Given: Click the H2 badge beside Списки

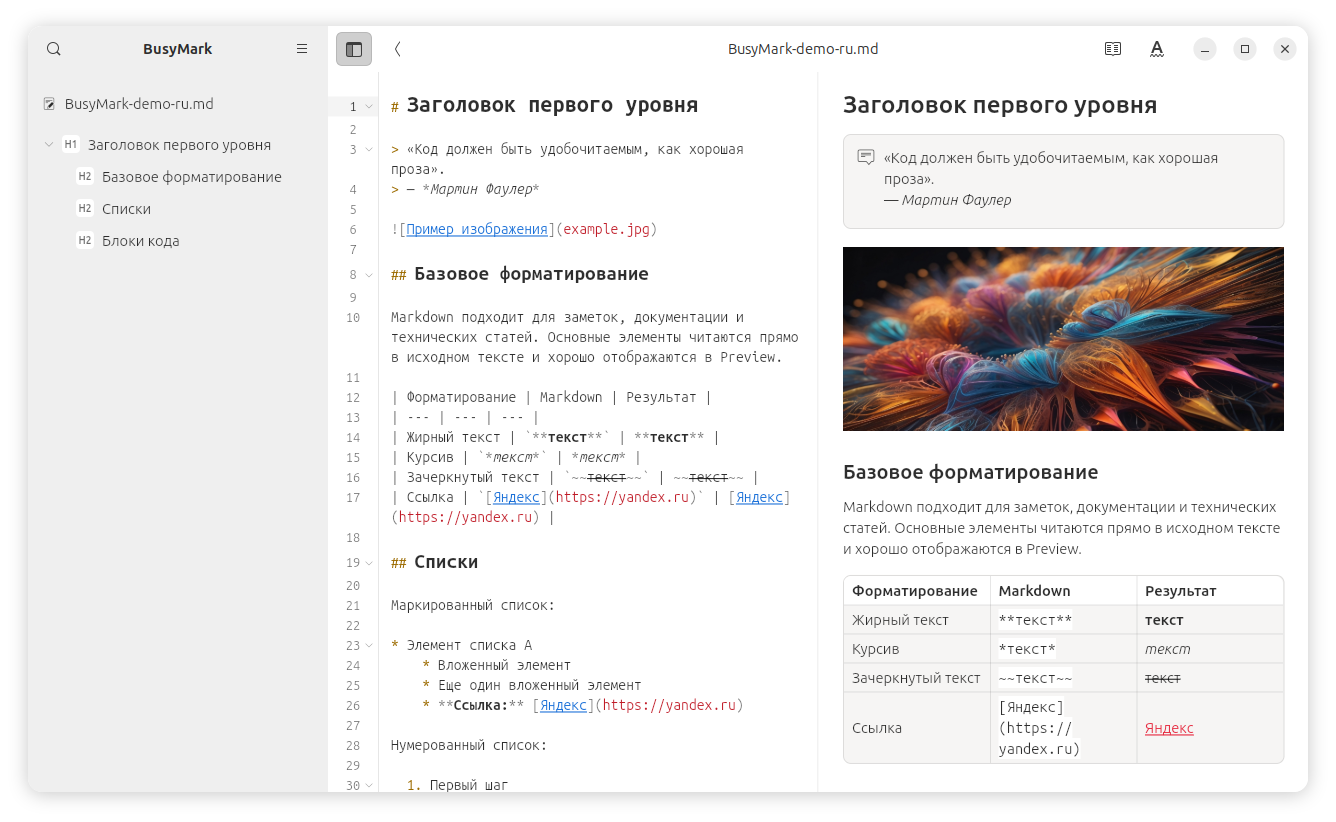Looking at the screenshot, I should [85, 209].
